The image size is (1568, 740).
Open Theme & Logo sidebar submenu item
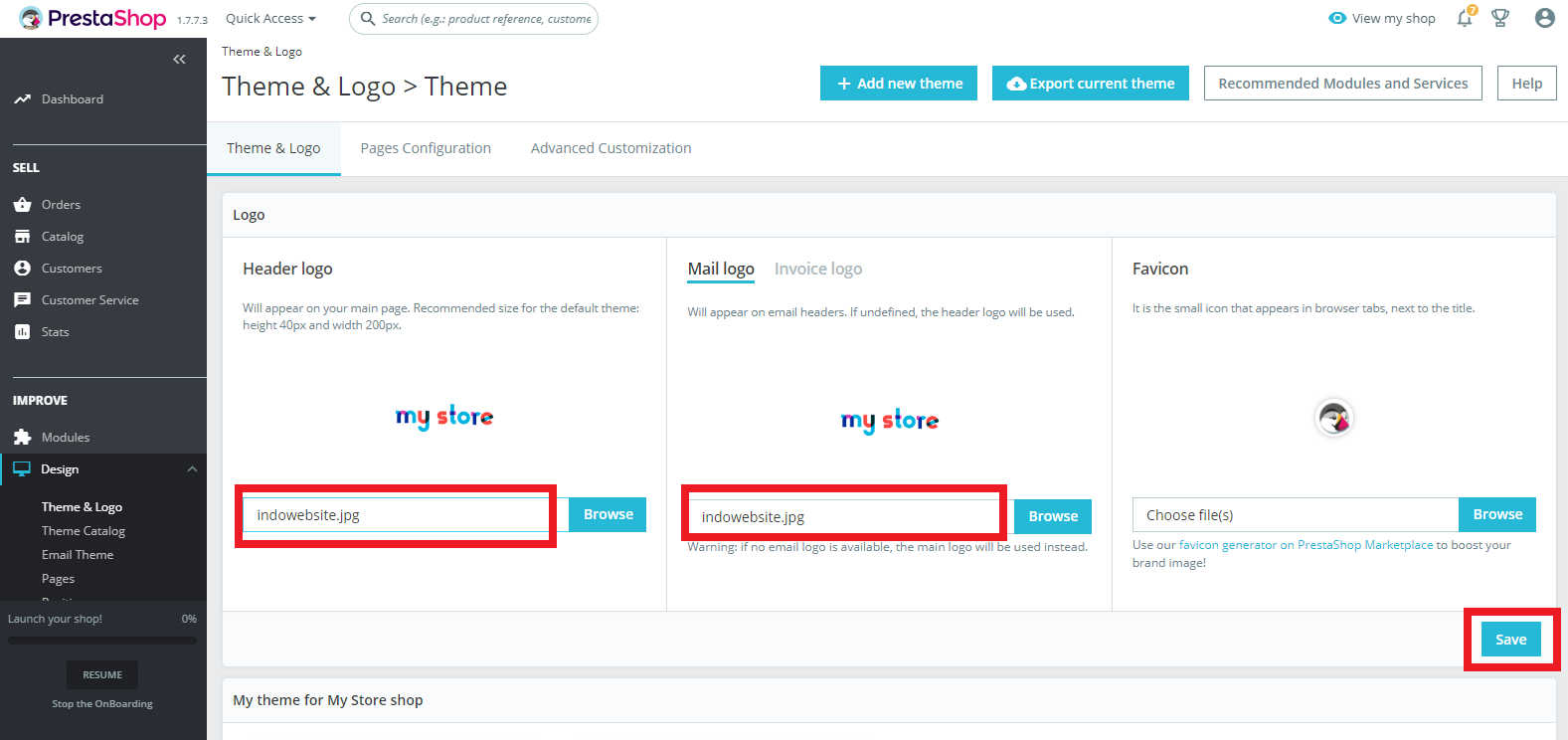pyautogui.click(x=82, y=507)
